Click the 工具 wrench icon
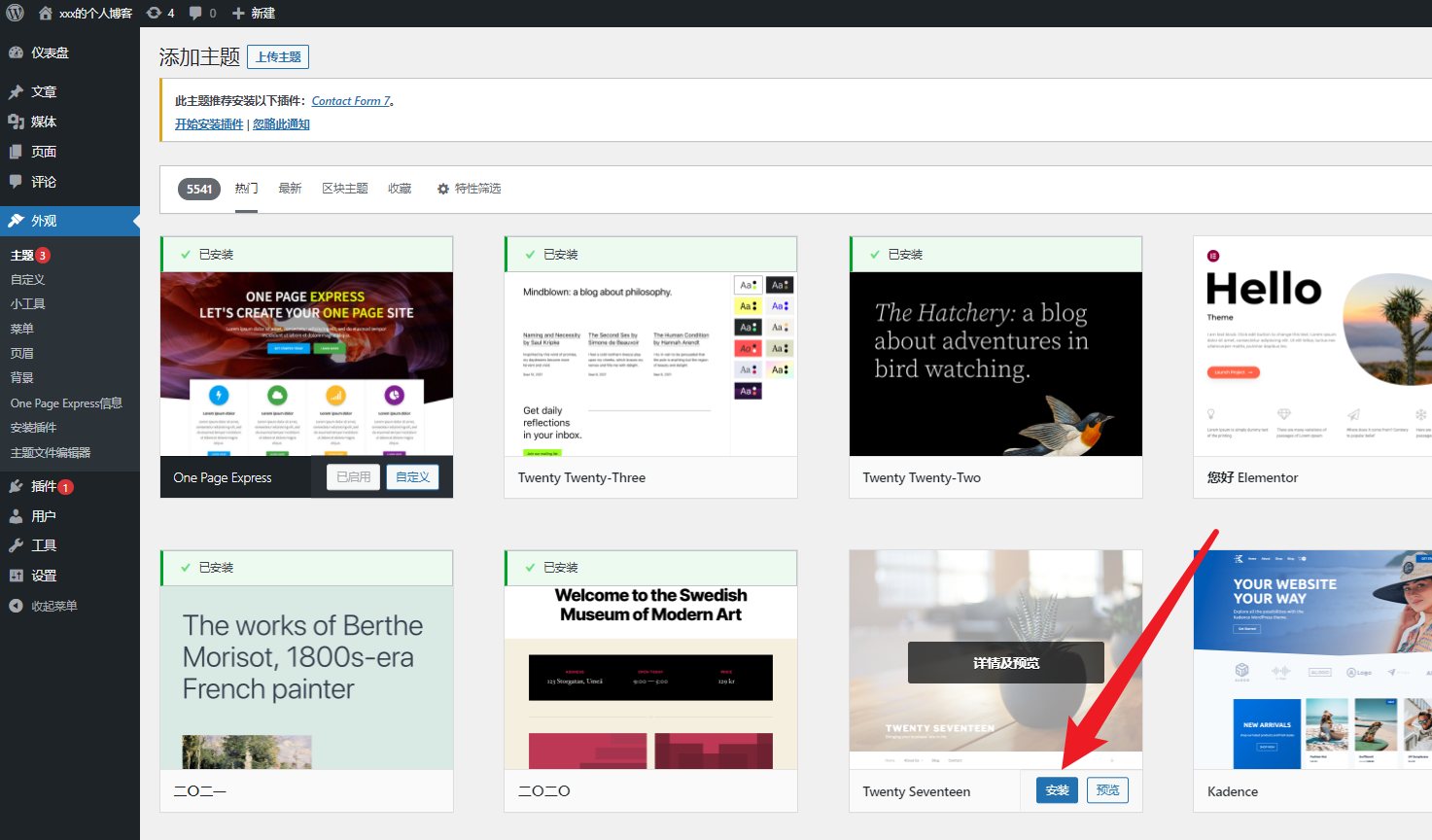1432x840 pixels. [16, 545]
